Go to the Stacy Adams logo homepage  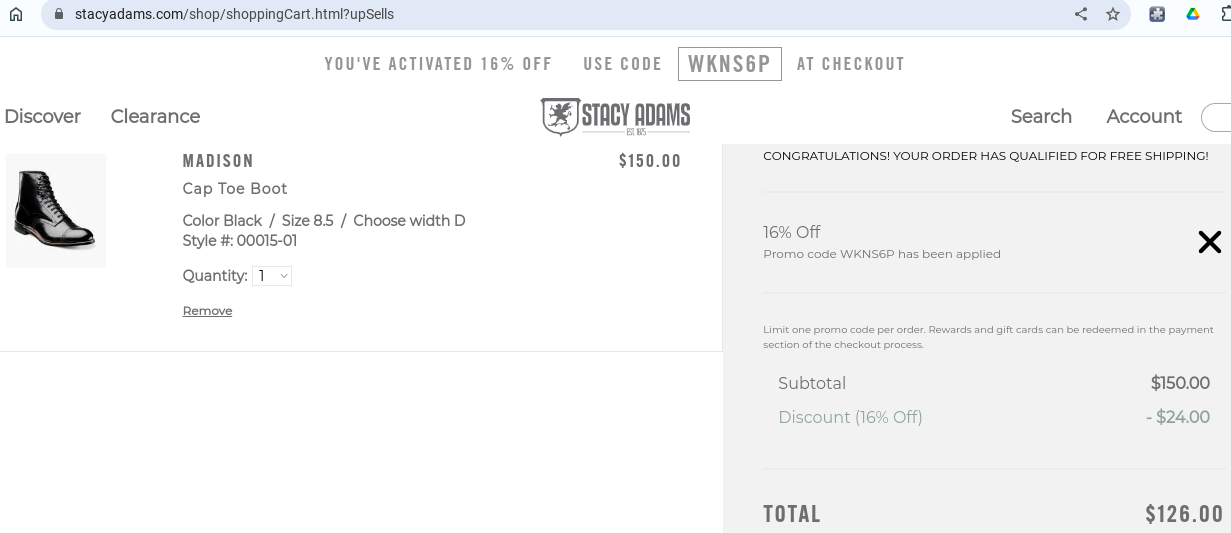pos(615,117)
